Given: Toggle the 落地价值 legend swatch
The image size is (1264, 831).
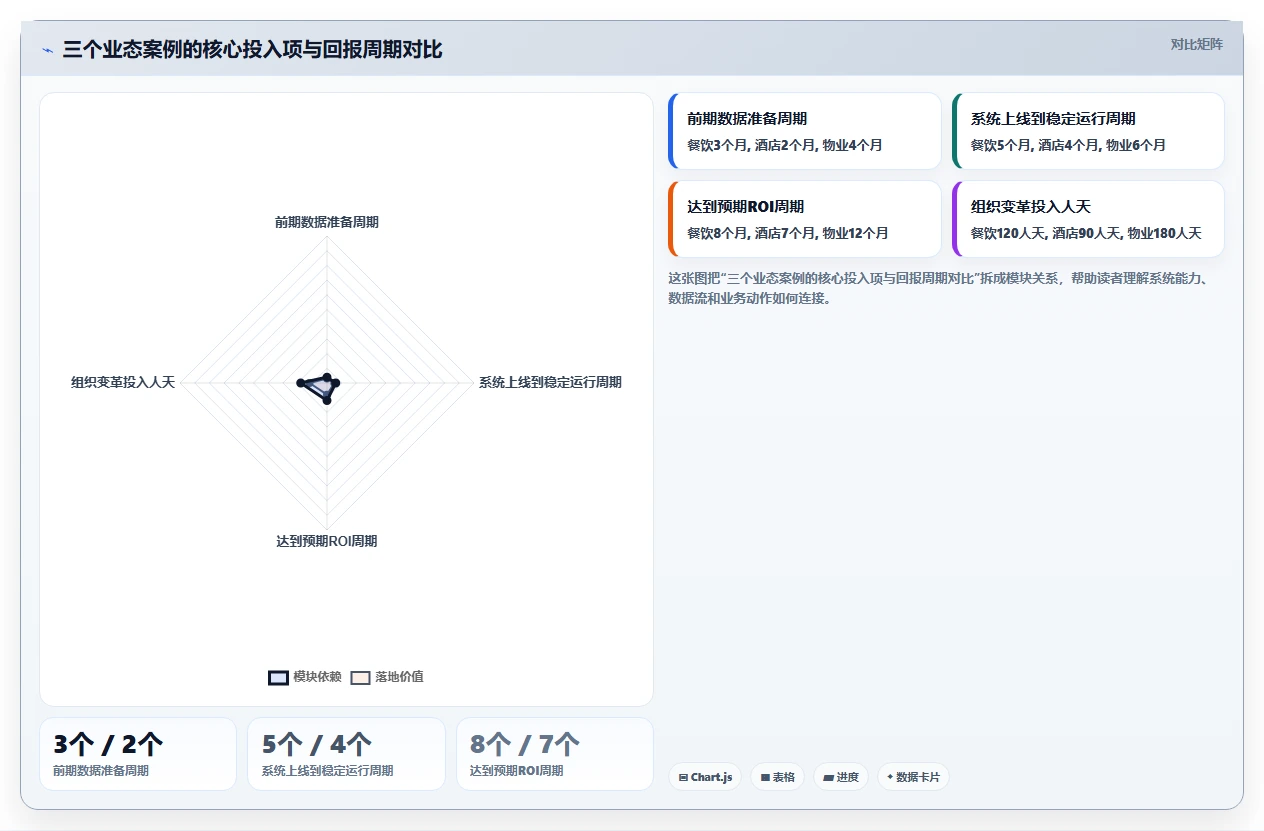Looking at the screenshot, I should point(360,677).
